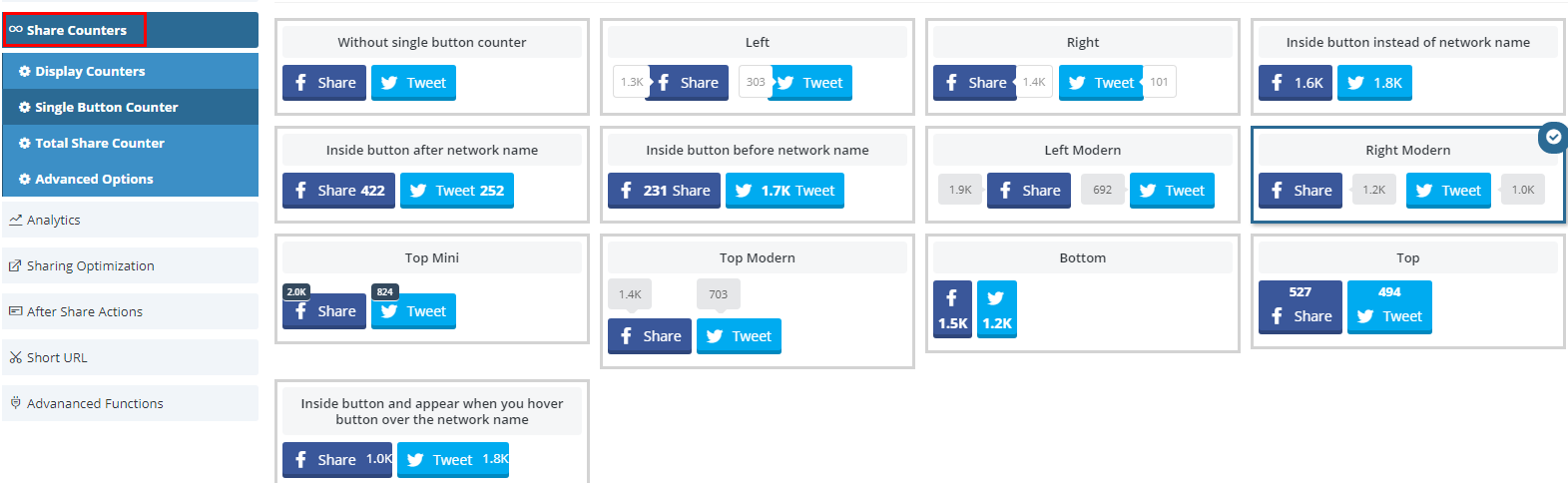
Task: Pick the Inside button before network name option
Action: (758, 174)
